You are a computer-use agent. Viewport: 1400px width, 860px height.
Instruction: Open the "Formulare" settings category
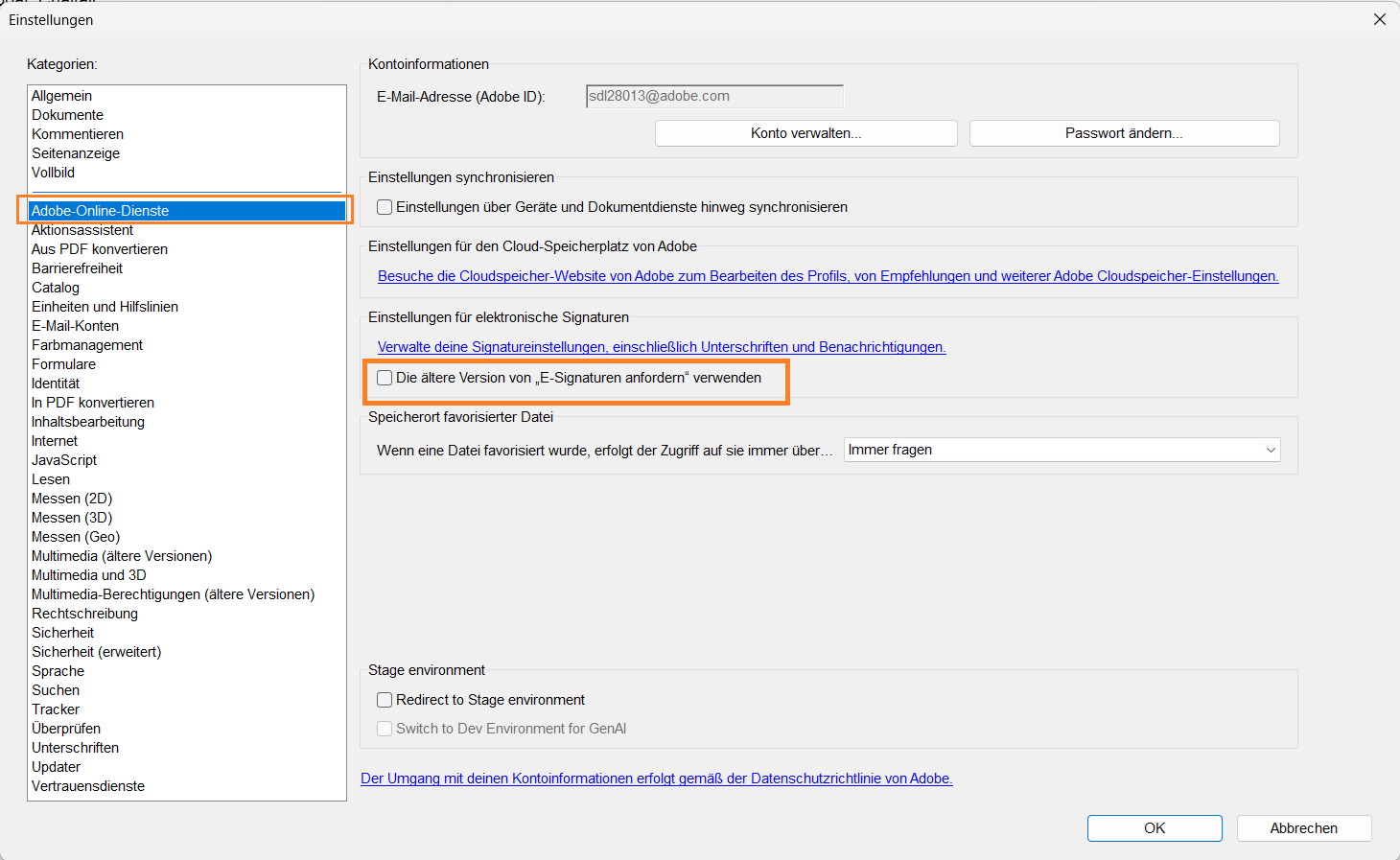63,363
